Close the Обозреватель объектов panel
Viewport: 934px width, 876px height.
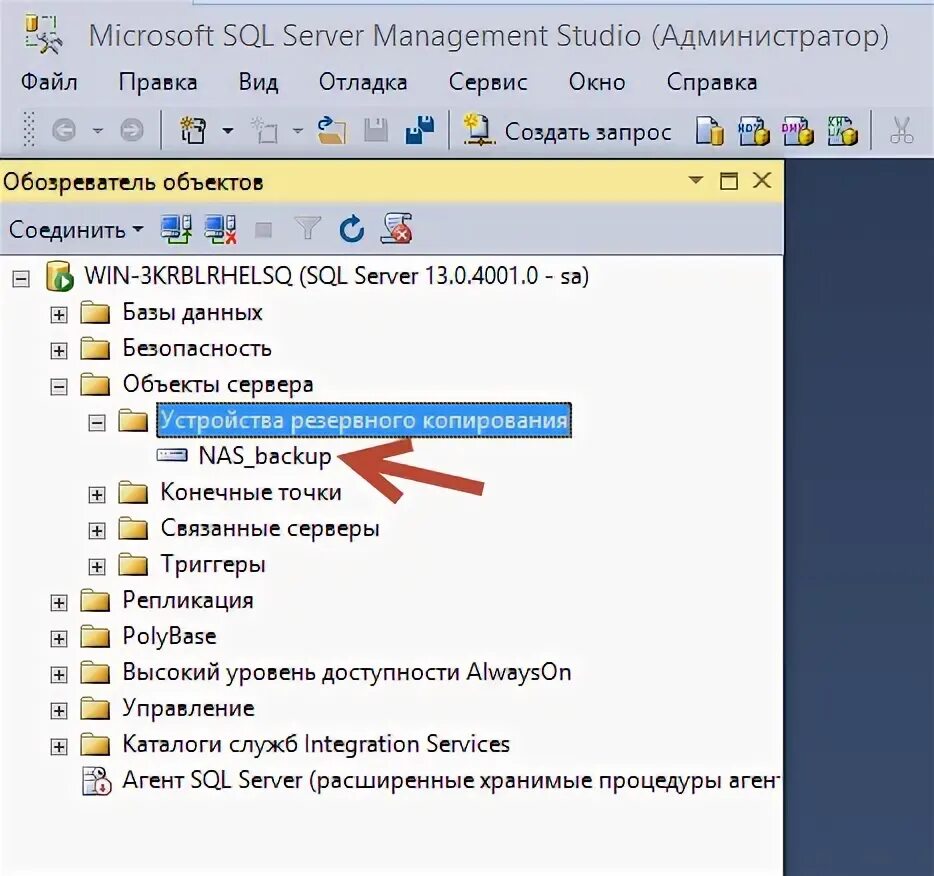(762, 180)
